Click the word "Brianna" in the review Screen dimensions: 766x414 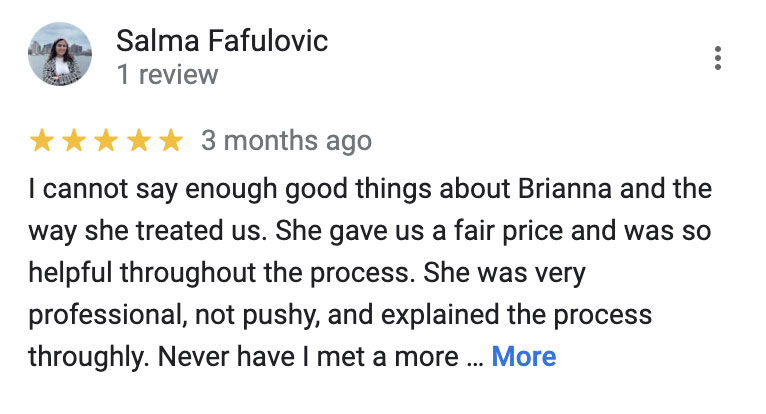(x=565, y=189)
